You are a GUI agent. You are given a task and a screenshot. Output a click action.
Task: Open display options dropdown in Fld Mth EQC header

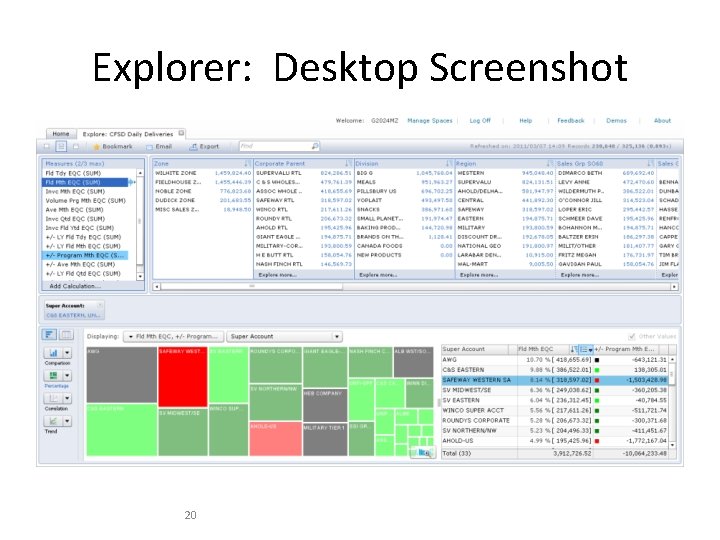tap(586, 349)
